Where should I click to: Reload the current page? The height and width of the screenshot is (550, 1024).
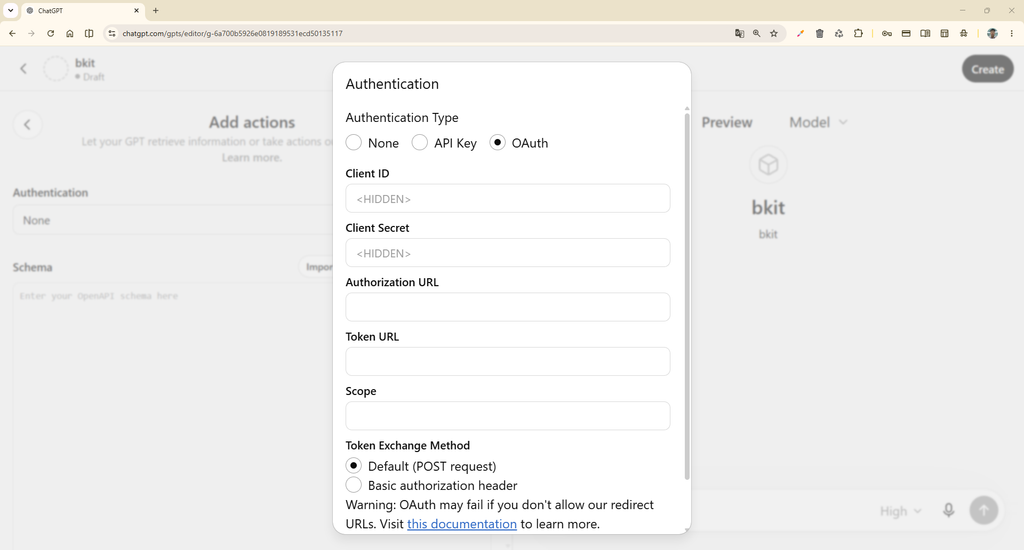pyautogui.click(x=50, y=33)
